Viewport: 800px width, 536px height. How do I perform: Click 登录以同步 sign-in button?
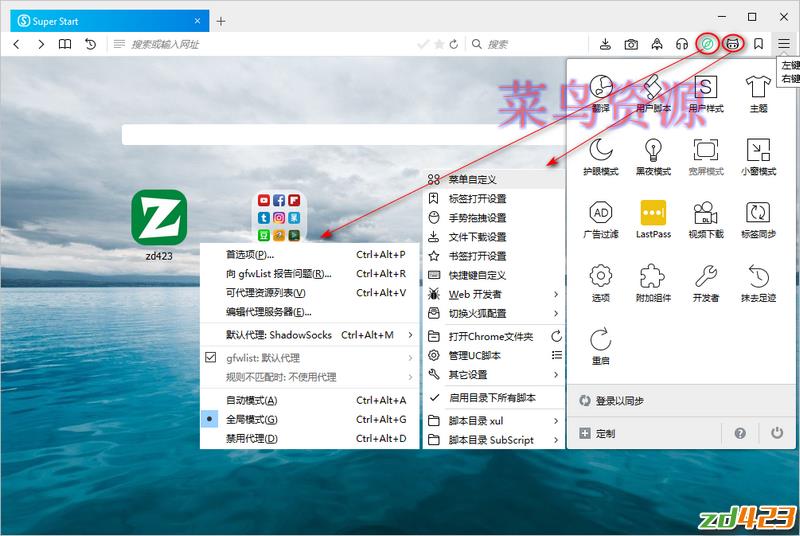(681, 401)
